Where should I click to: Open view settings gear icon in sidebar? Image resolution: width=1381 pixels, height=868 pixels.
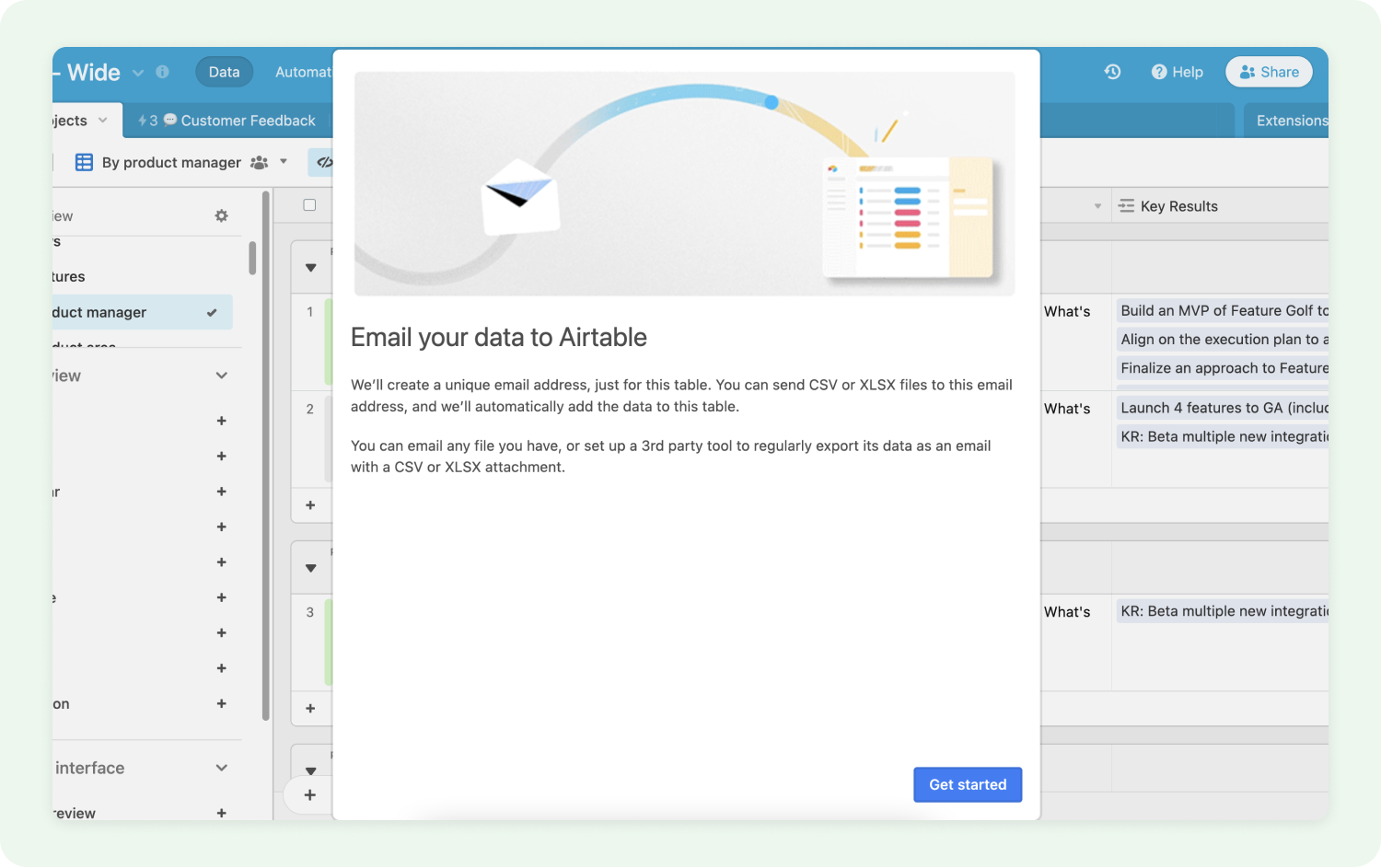coord(221,215)
